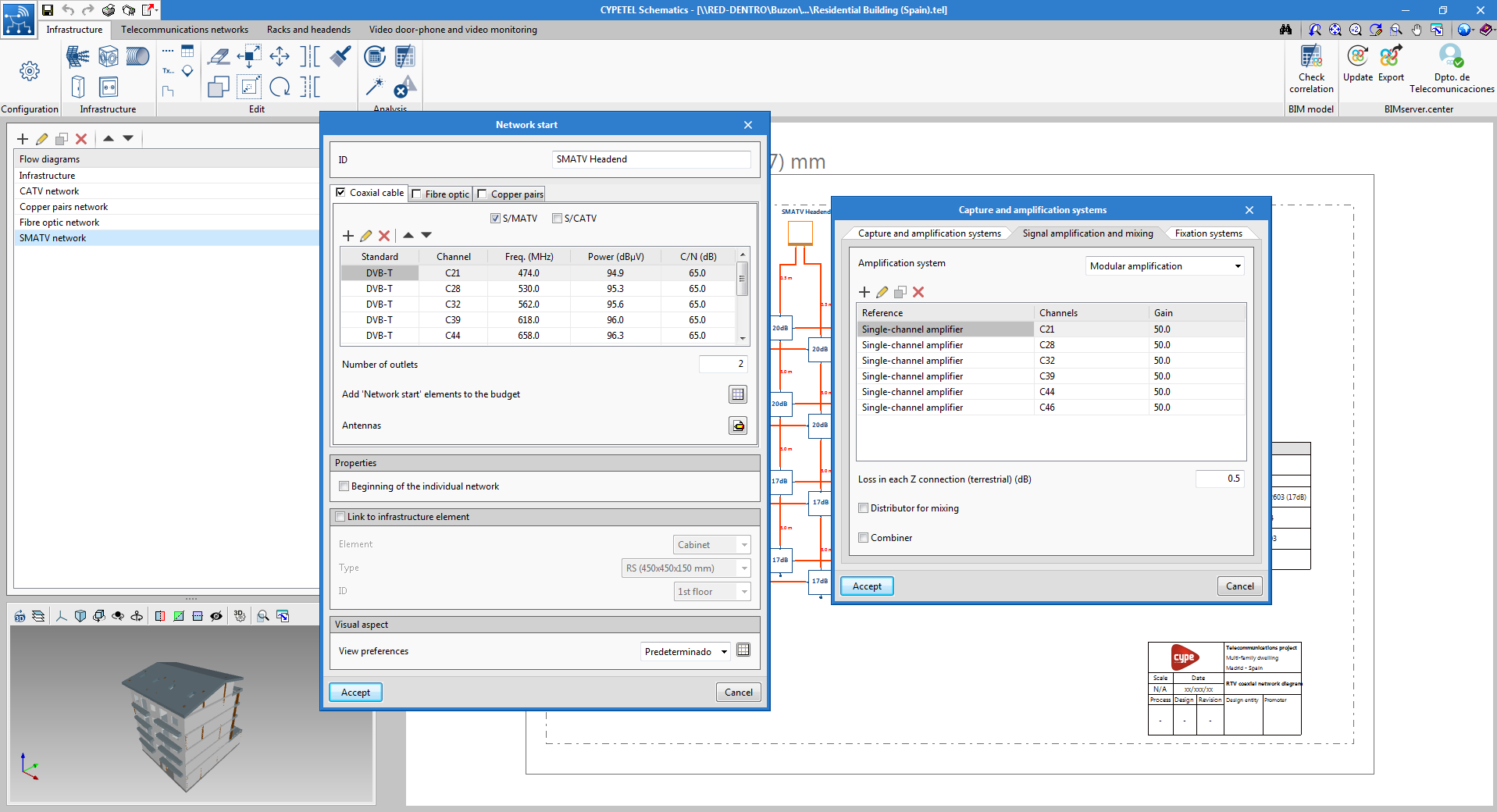
Task: Enable the S/CATV checkbox
Action: tap(557, 219)
